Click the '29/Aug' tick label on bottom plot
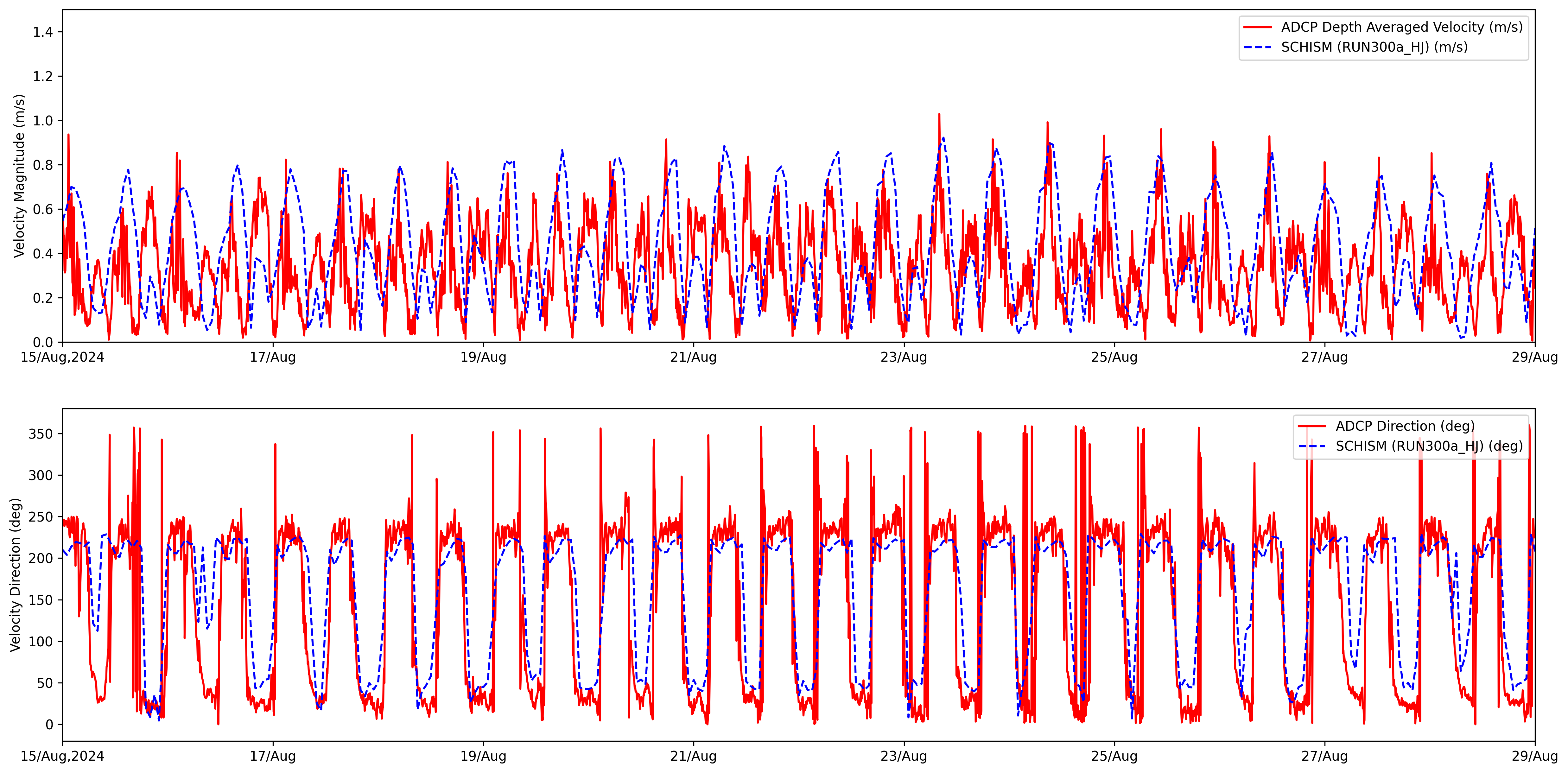The image size is (1568, 773). pyautogui.click(x=1534, y=757)
